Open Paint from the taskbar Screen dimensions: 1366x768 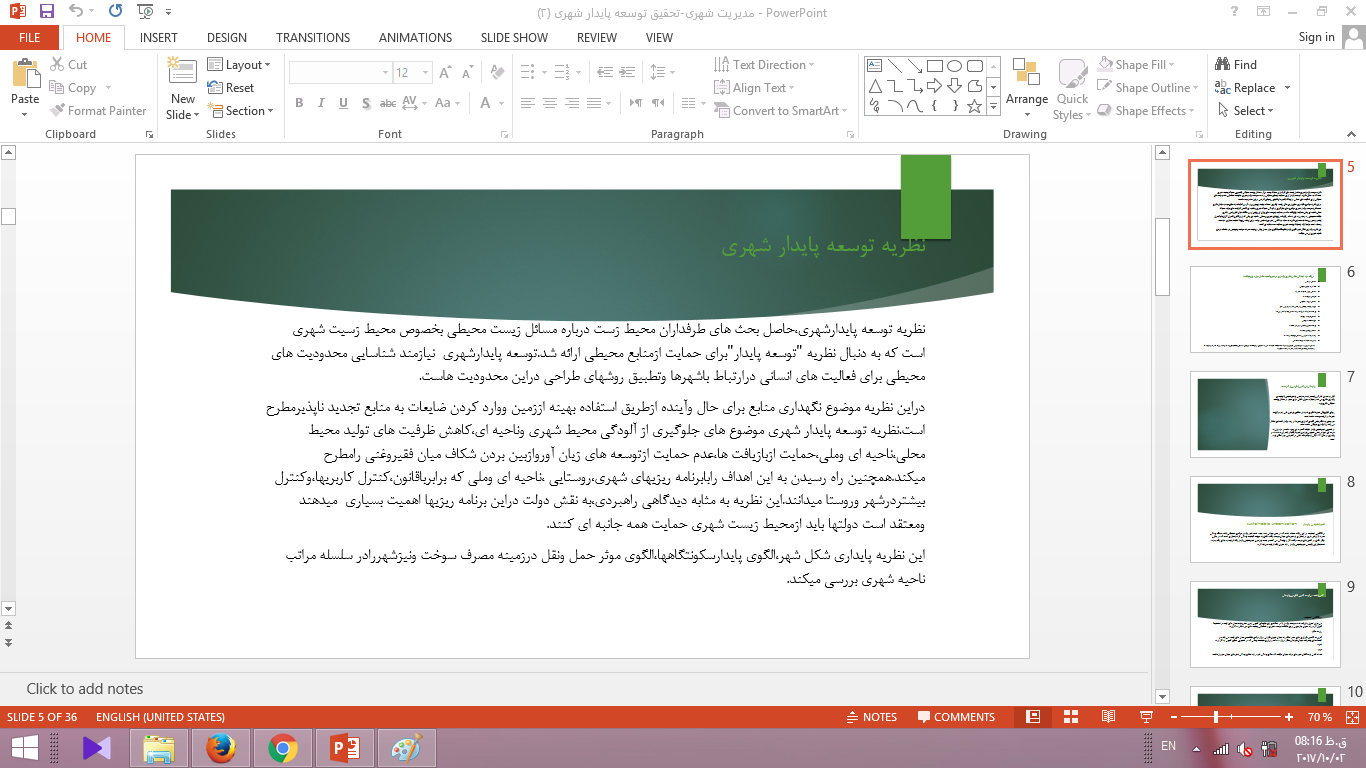pyautogui.click(x=406, y=748)
